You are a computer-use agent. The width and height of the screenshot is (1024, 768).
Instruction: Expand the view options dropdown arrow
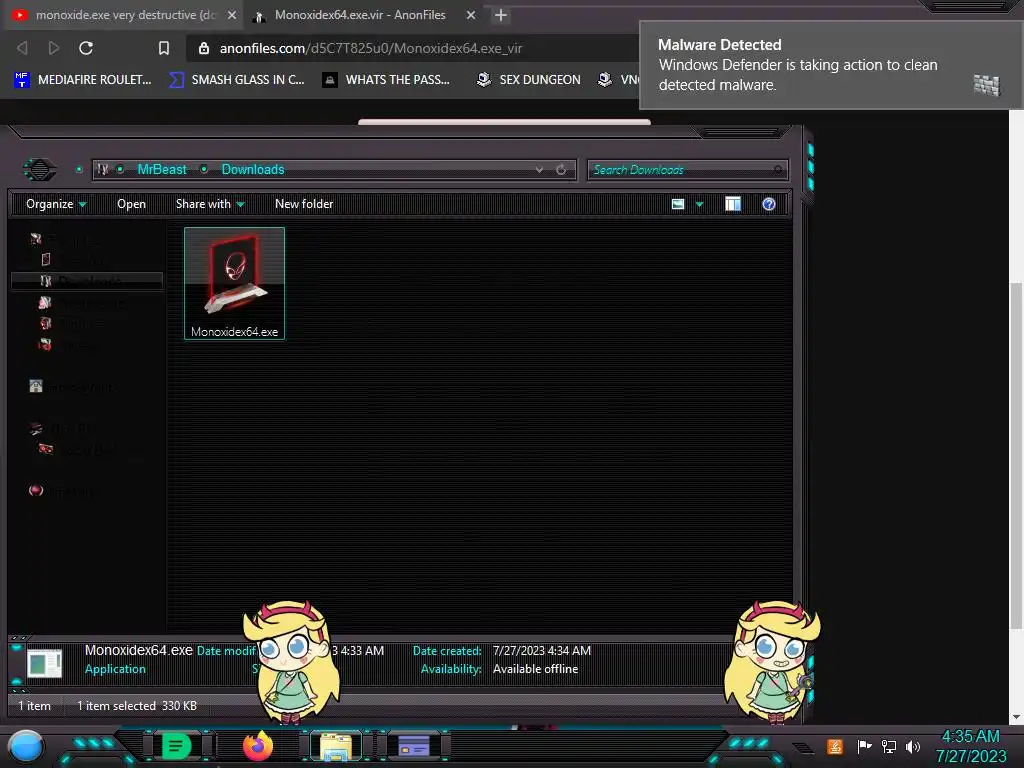coord(699,204)
